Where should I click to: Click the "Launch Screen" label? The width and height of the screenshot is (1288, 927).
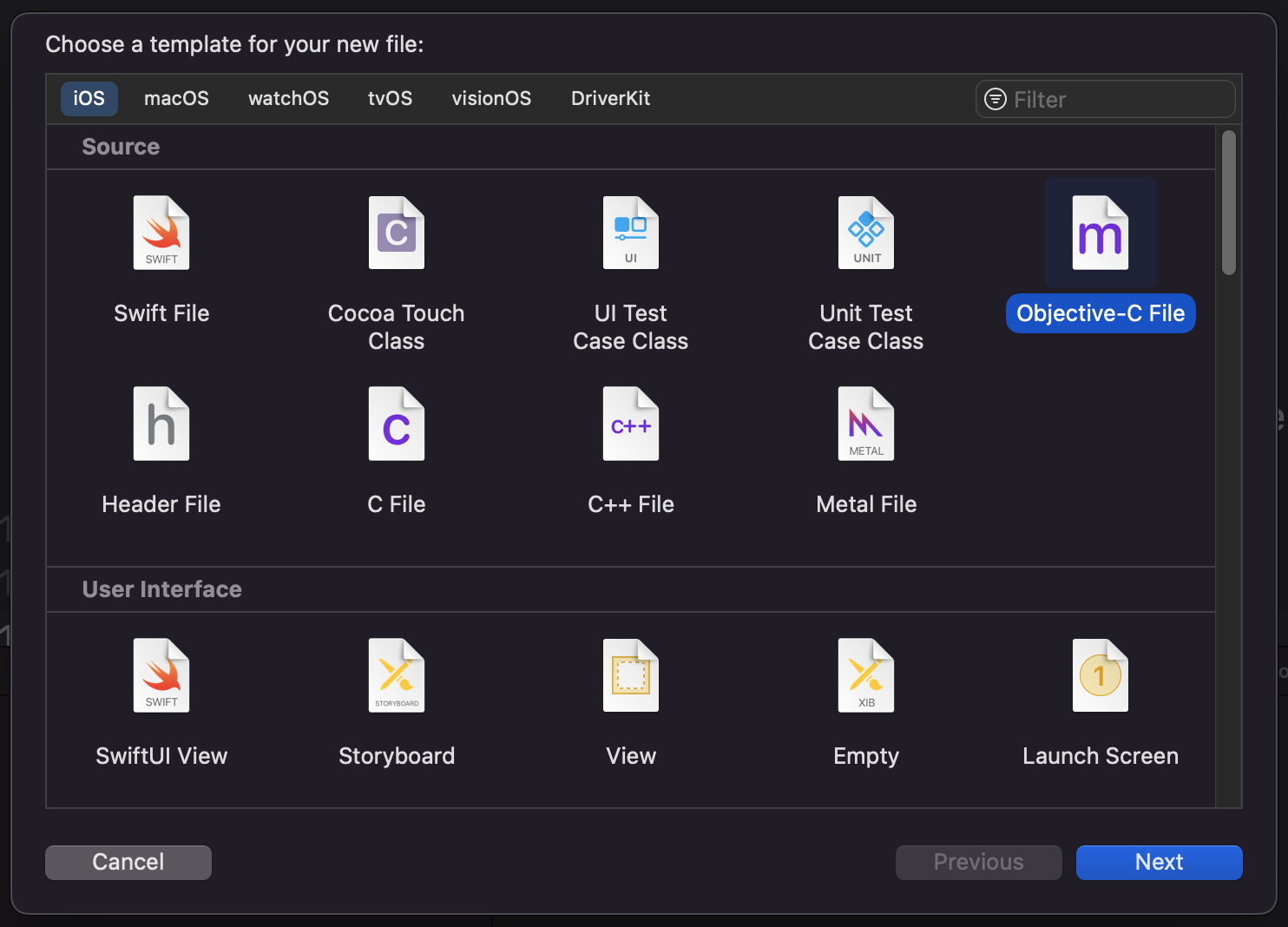tap(1101, 756)
